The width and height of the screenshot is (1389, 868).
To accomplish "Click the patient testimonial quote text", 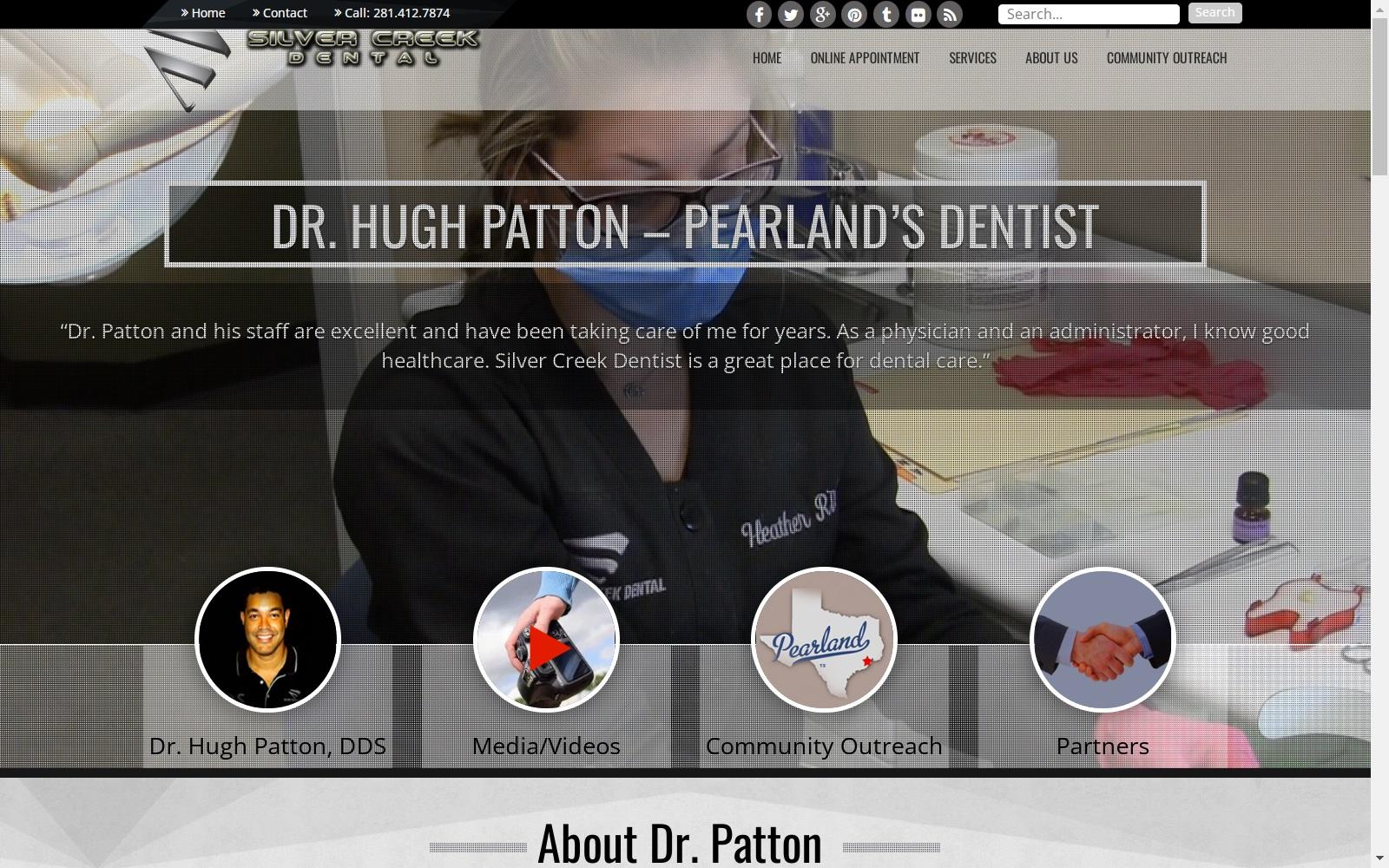I will 685,345.
